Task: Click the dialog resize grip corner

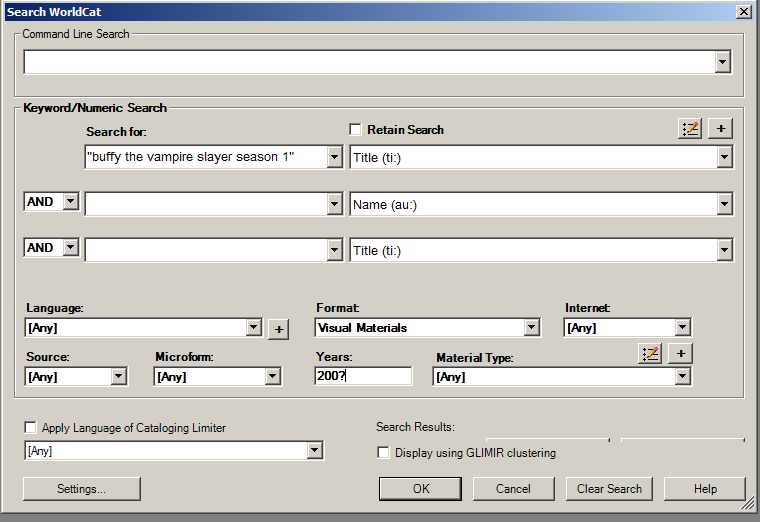Action: (747, 503)
